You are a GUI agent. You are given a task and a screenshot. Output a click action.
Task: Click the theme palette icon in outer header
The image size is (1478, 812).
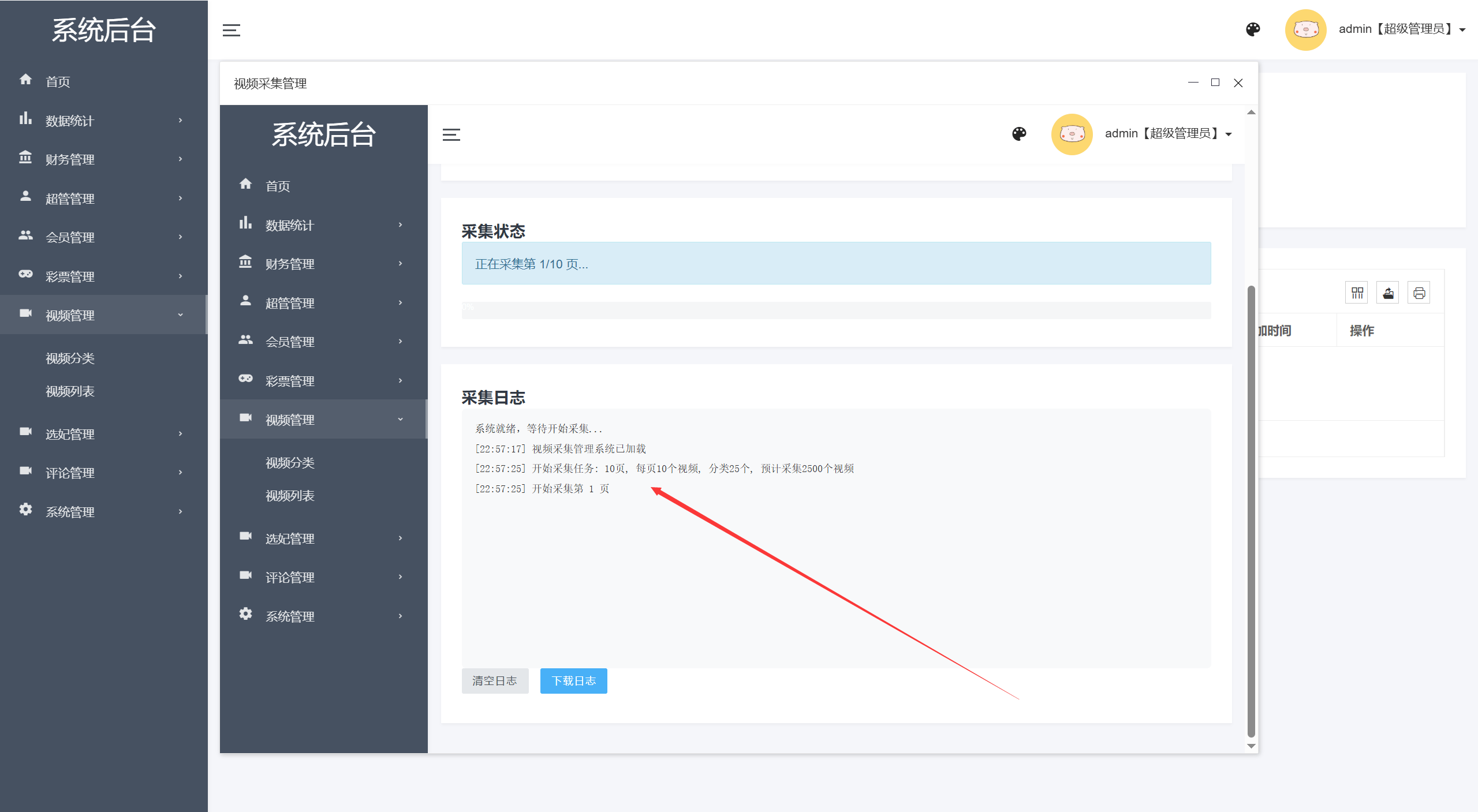1252,29
